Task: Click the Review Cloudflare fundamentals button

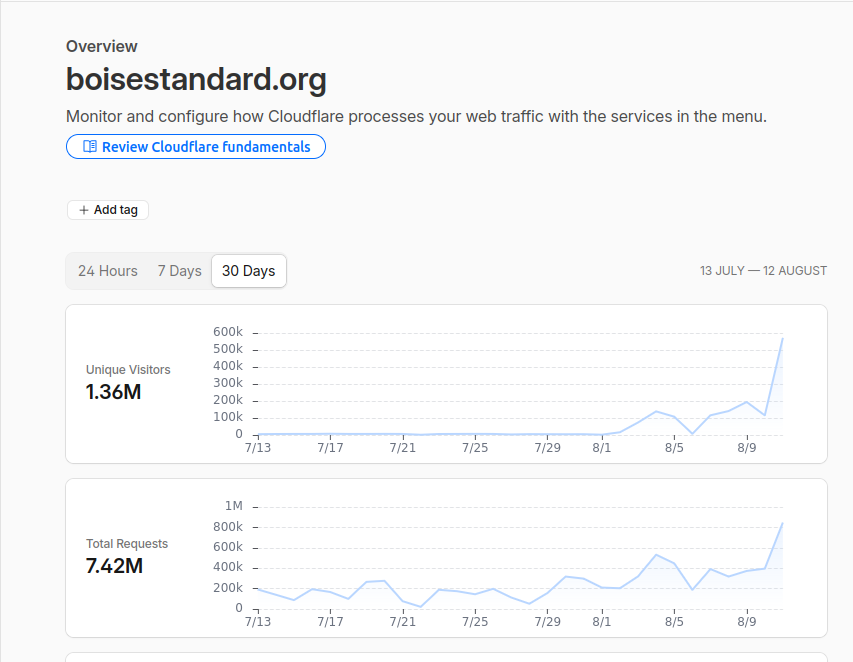Action: point(196,147)
